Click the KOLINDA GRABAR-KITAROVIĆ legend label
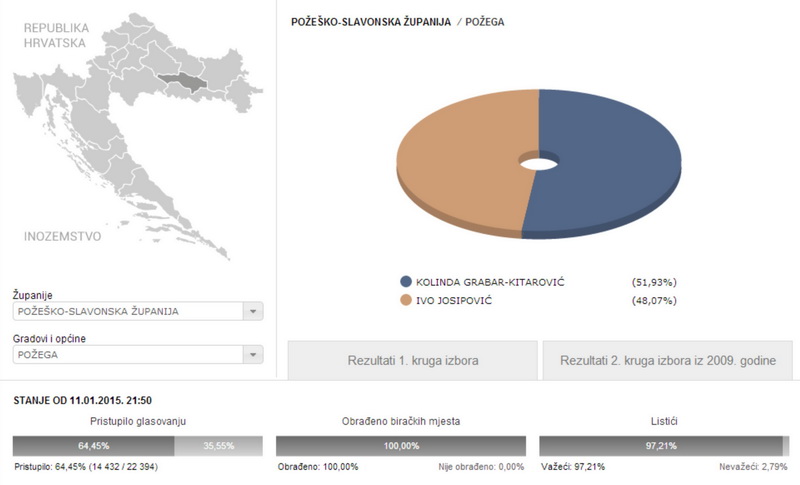Screen dimensions: 800x485 (490, 282)
